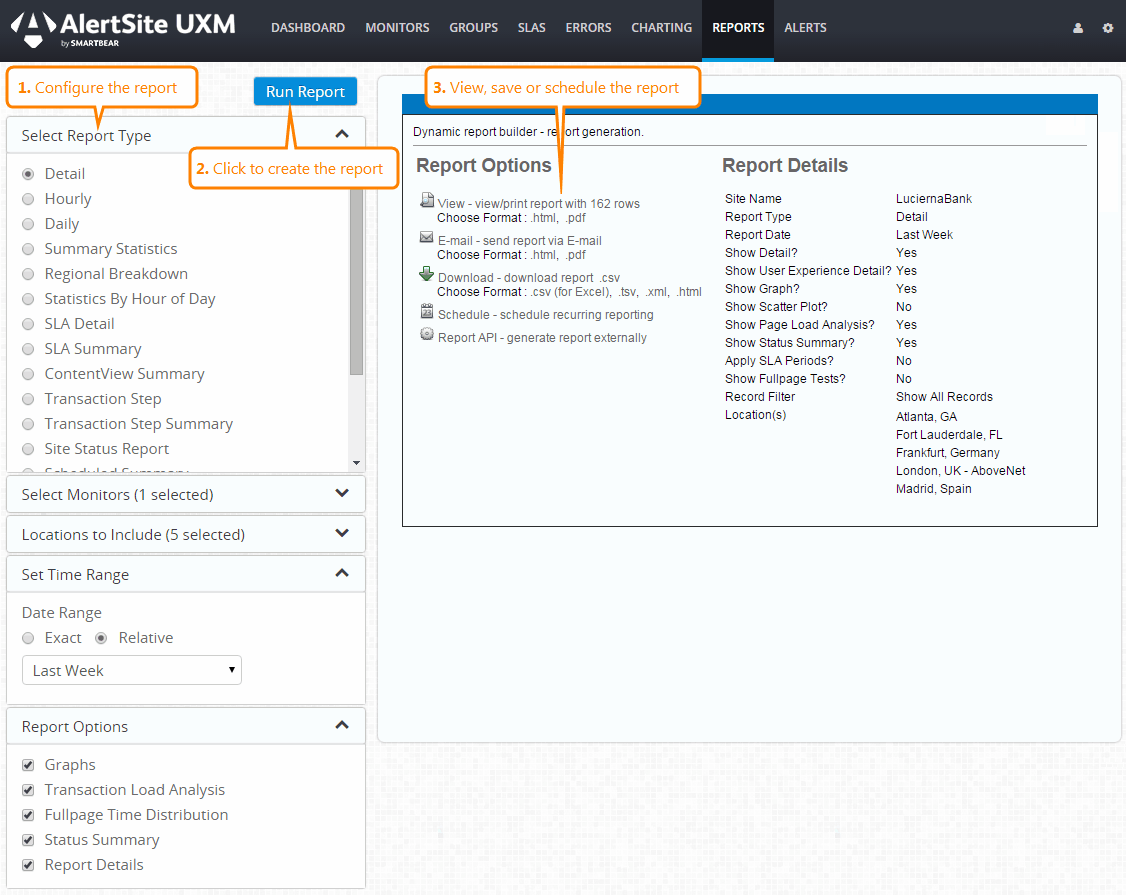
Task: Click View - view/print report link
Action: (x=539, y=204)
